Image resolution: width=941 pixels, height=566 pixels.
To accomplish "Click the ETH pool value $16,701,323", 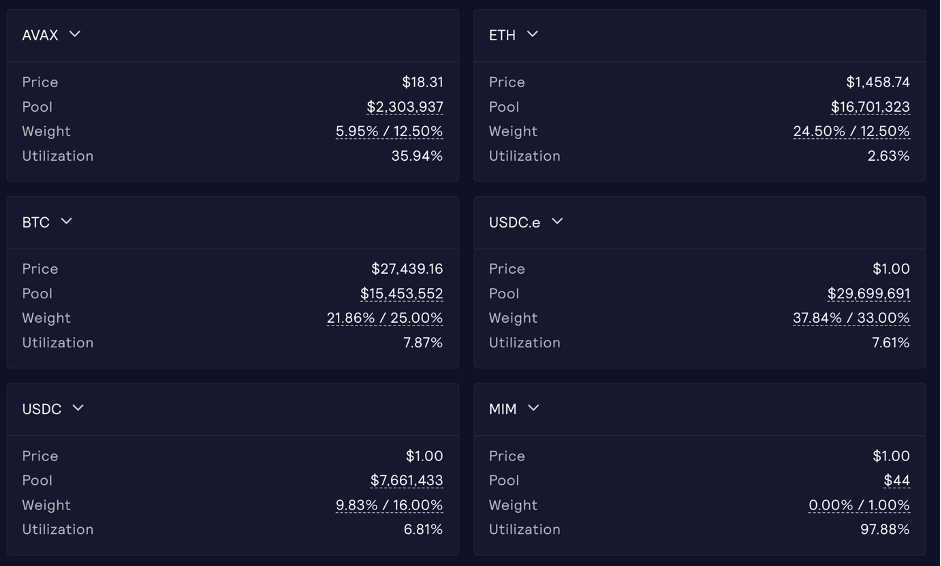I will (870, 107).
